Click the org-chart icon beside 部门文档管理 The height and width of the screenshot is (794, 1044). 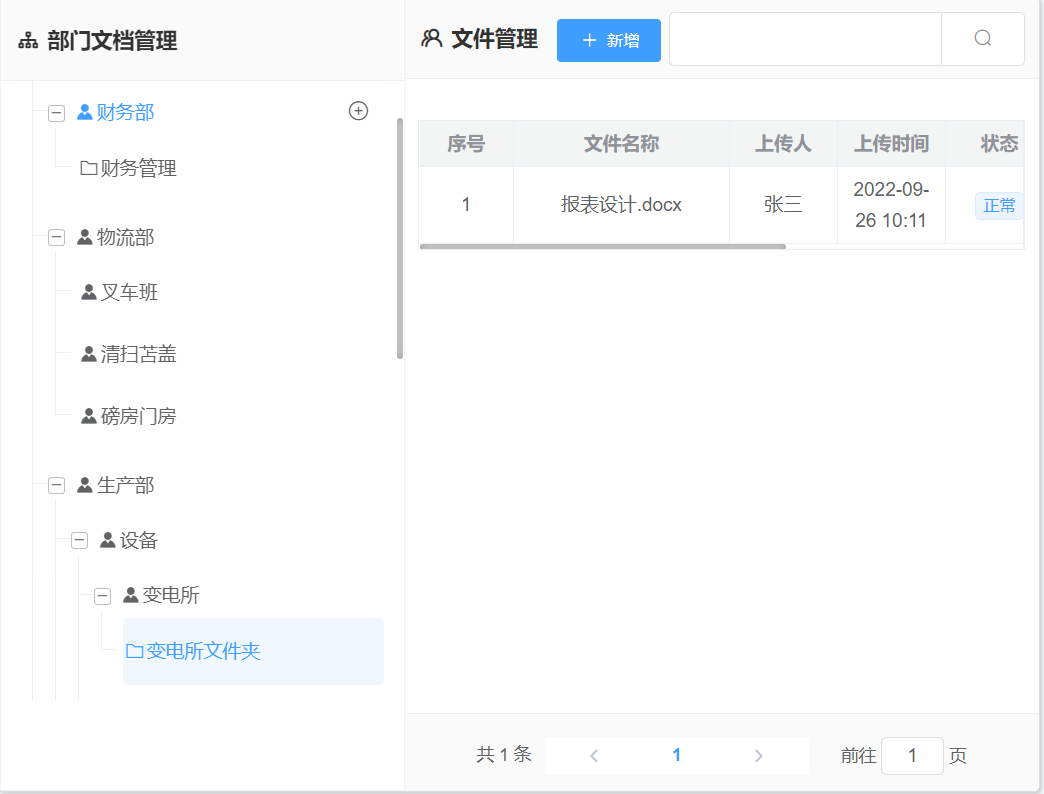pyautogui.click(x=28, y=41)
